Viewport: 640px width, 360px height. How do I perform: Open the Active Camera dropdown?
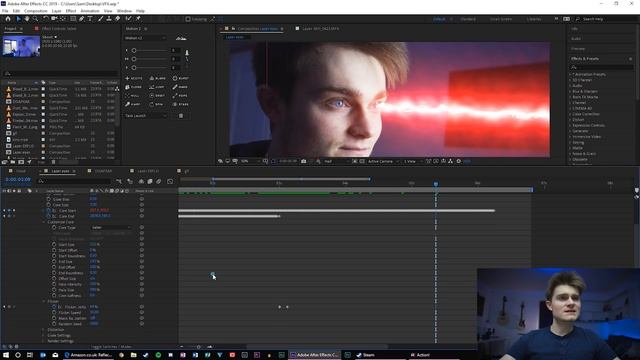pyautogui.click(x=383, y=161)
